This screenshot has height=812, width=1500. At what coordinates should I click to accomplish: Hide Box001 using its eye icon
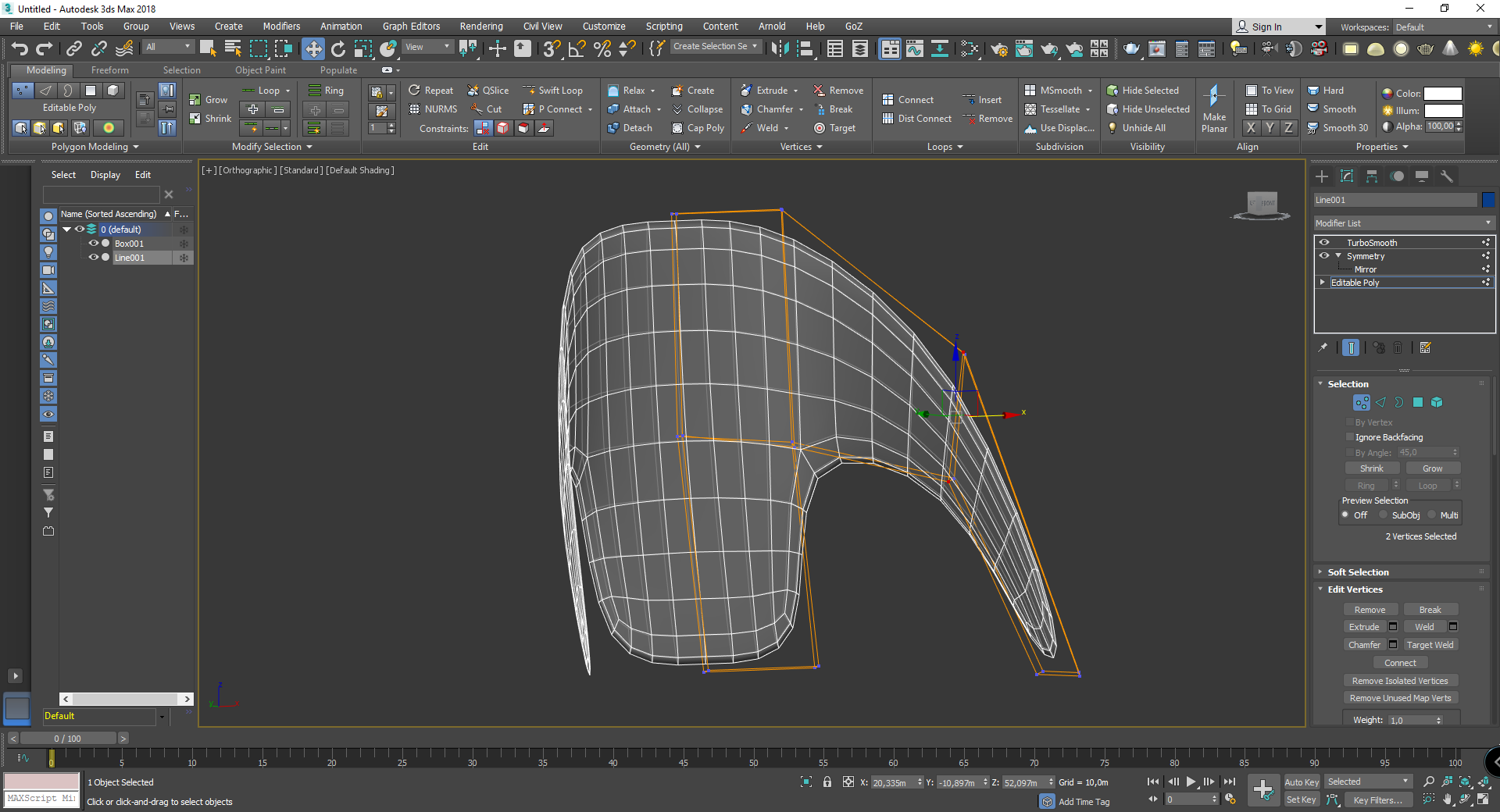[x=93, y=243]
